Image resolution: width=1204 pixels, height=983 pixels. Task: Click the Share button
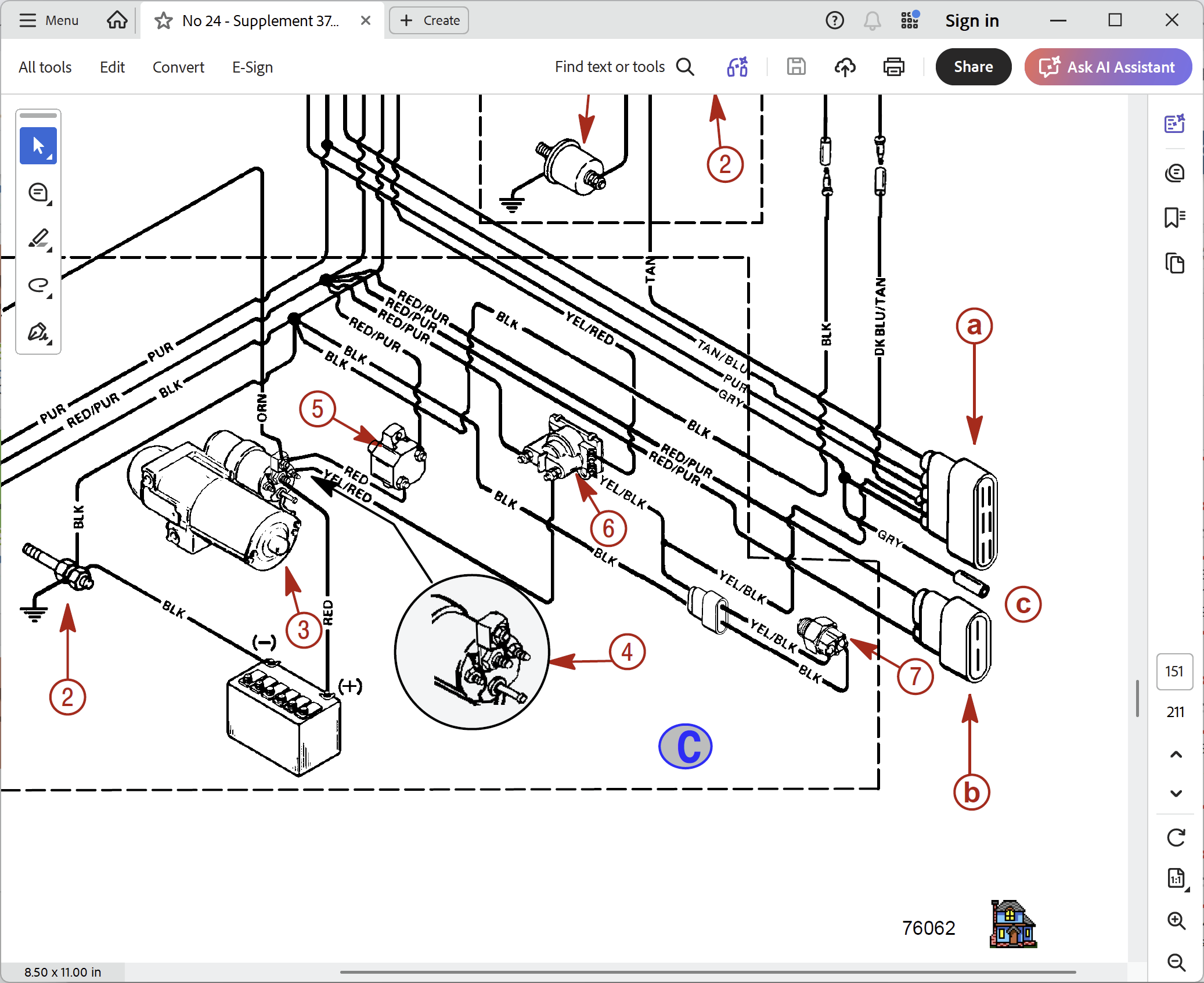(974, 67)
